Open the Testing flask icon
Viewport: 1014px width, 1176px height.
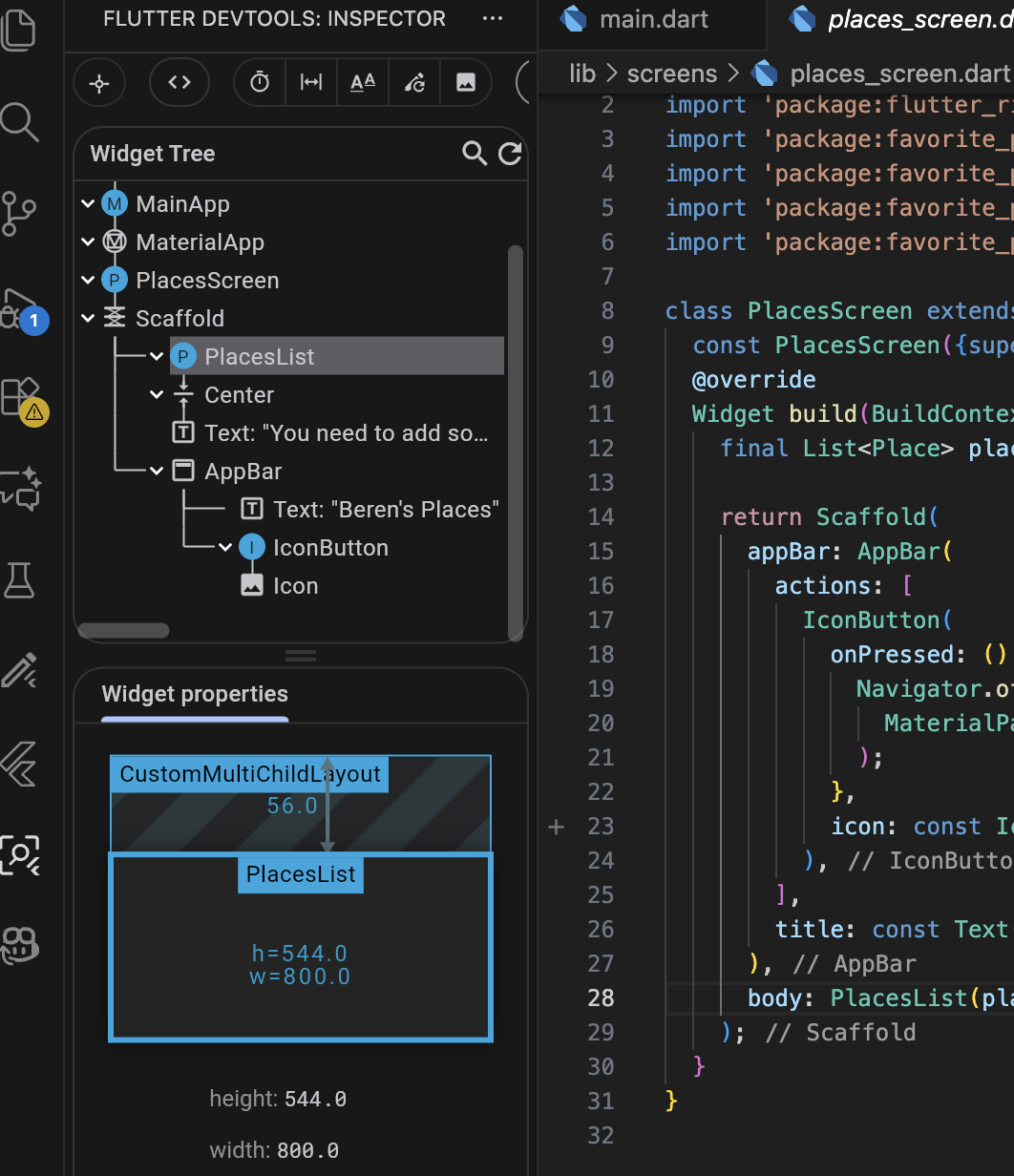[19, 579]
